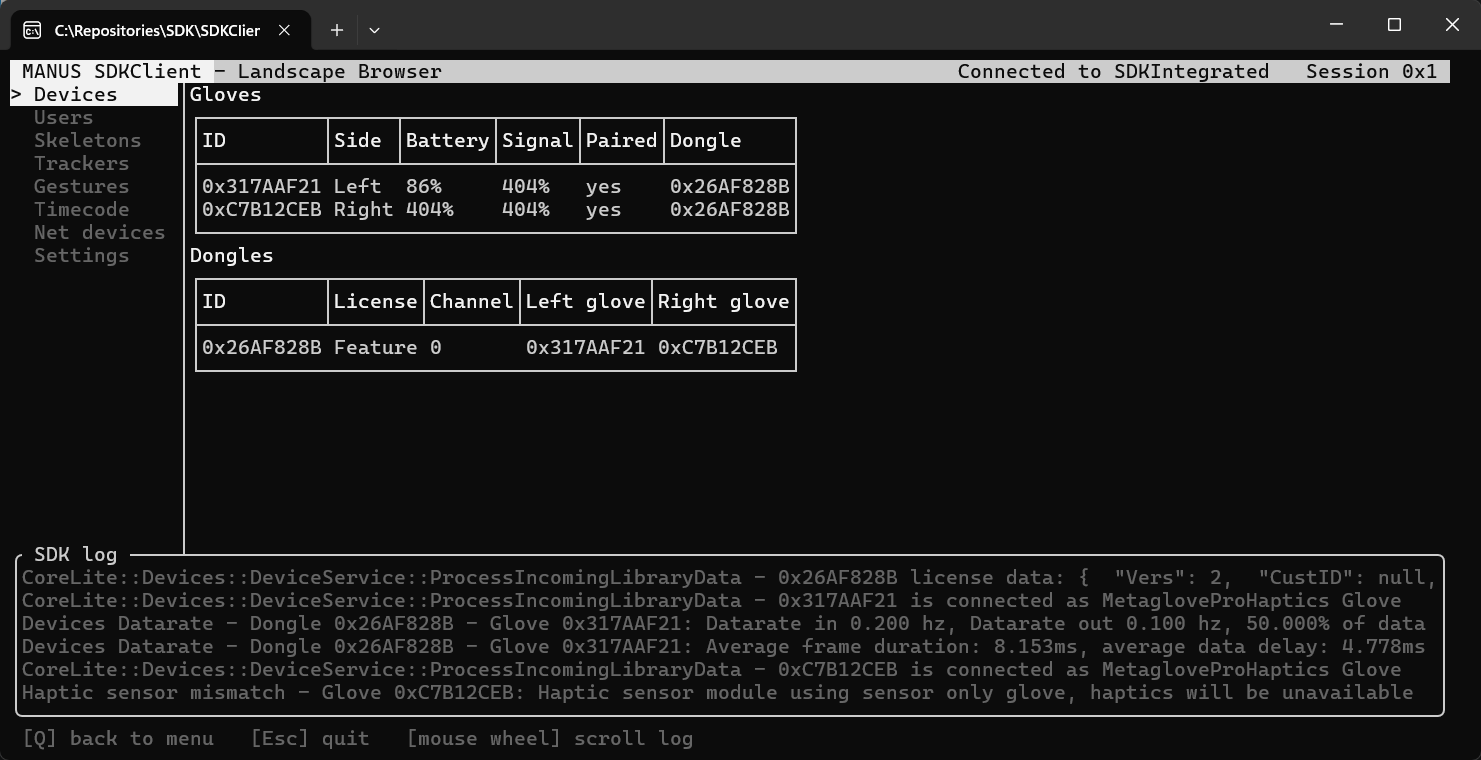1481x760 pixels.
Task: Open a new terminal tab
Action: pos(337,30)
